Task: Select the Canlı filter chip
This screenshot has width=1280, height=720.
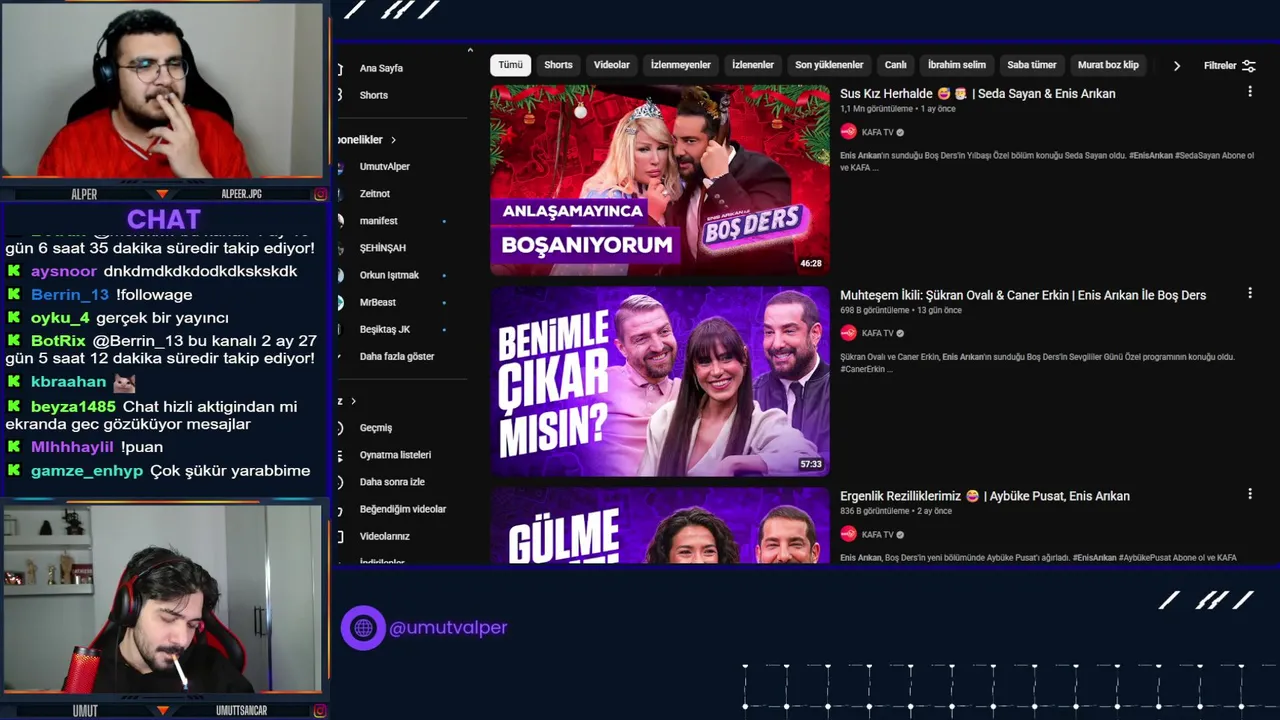Action: tap(896, 65)
